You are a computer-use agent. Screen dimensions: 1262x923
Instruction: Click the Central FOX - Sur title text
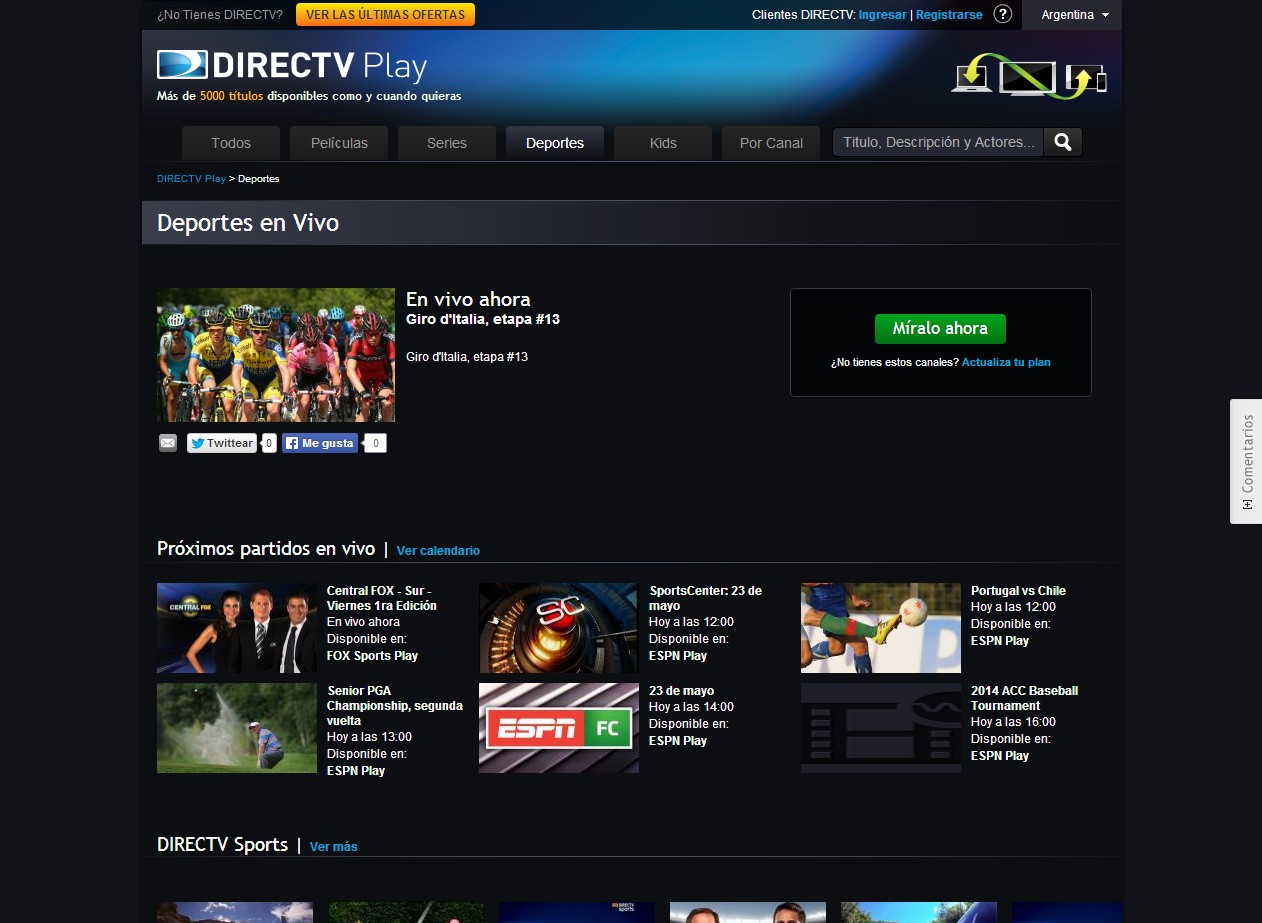(x=382, y=598)
